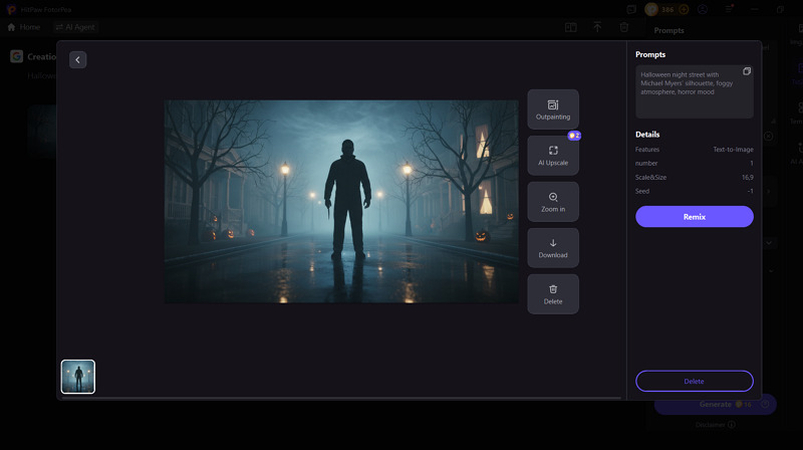Delete image via trash button beside preview
803x450 pixels.
pyautogui.click(x=553, y=294)
